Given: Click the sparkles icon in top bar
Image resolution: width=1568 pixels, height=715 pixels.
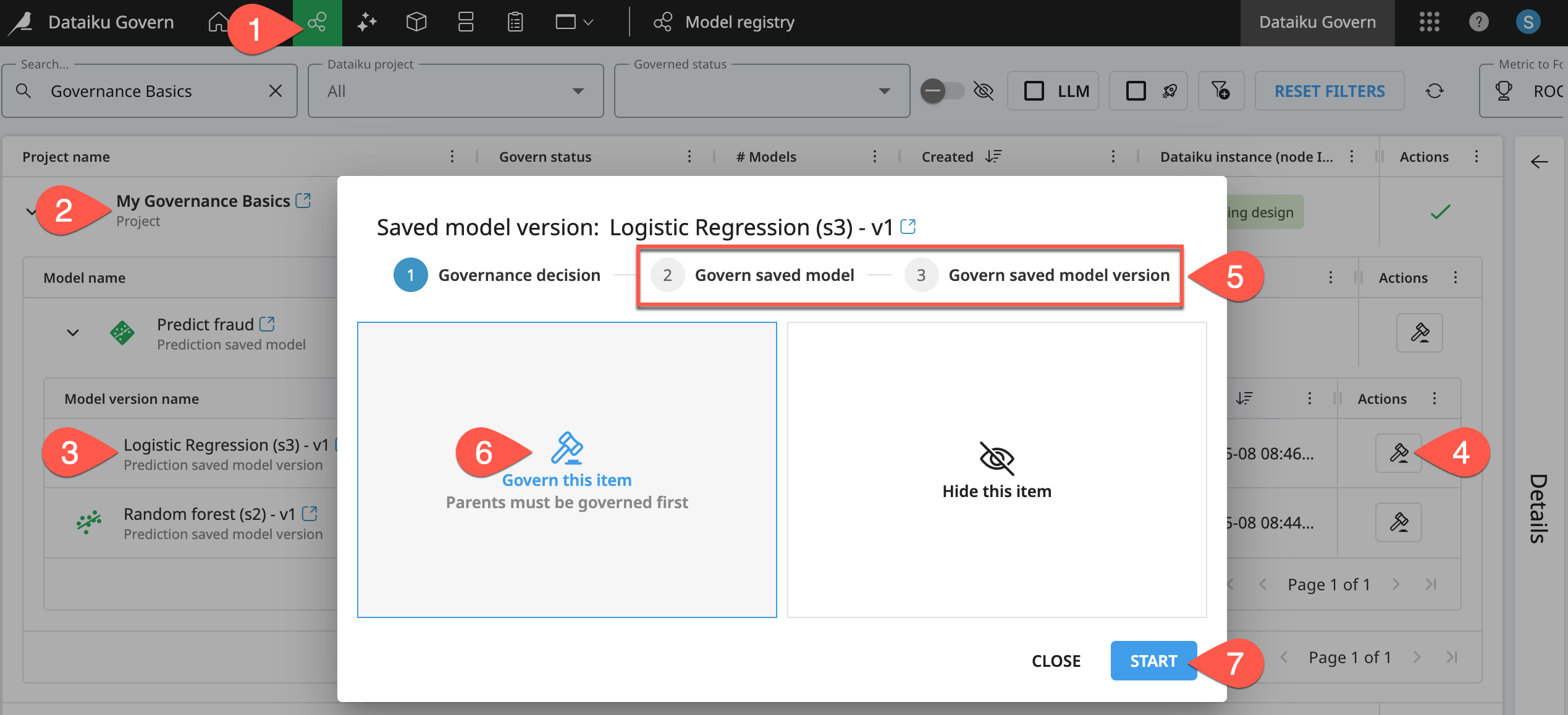Looking at the screenshot, I should tap(366, 23).
